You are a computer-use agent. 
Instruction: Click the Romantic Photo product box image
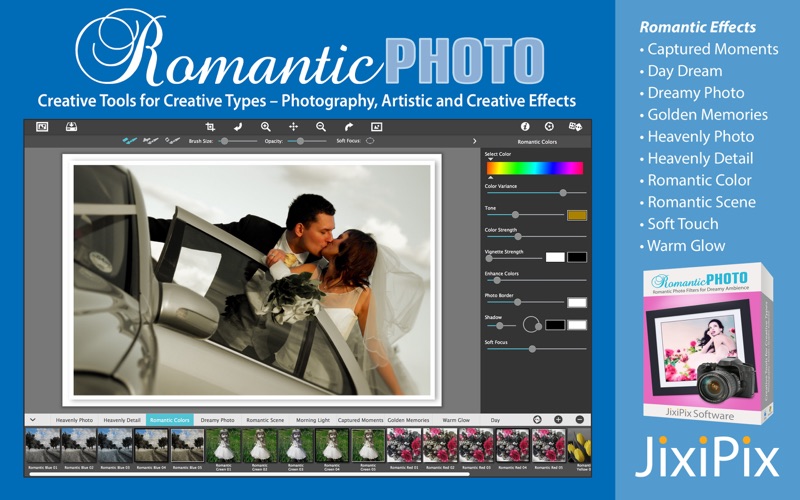708,344
